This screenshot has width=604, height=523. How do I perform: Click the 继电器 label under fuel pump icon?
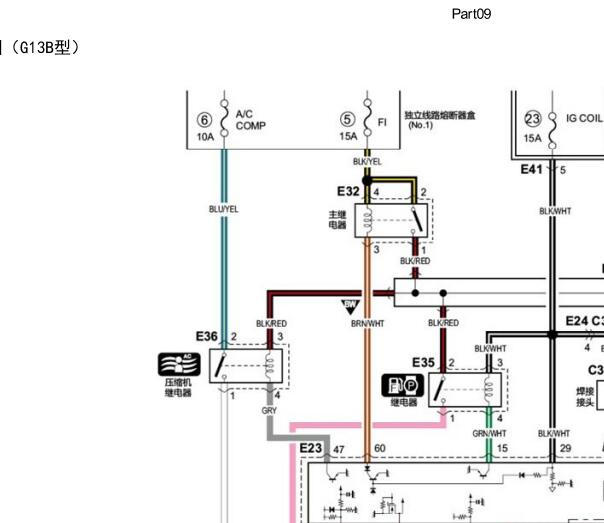click(404, 403)
